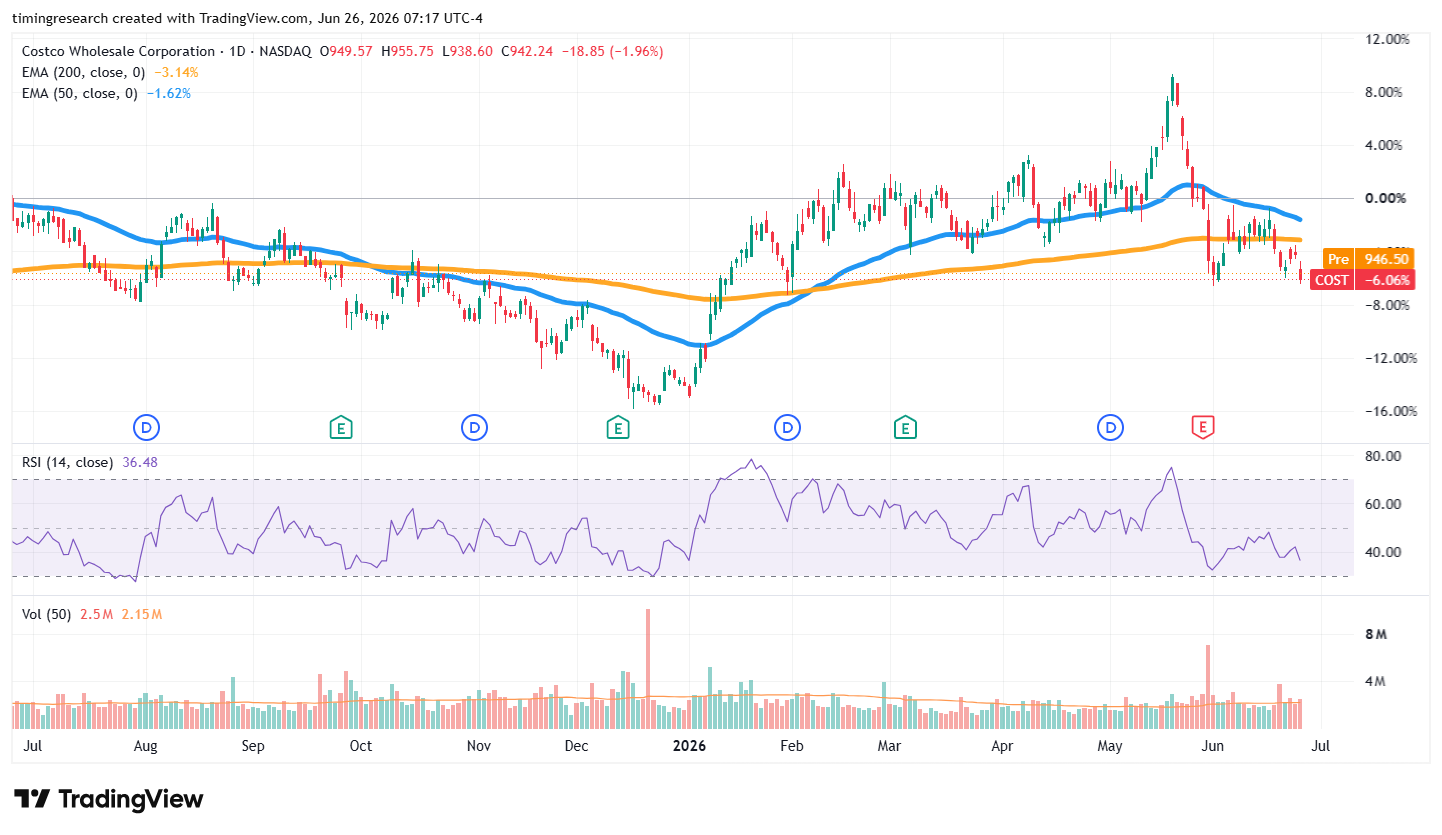Click the earnings marker in mid December
The width and height of the screenshot is (1442, 835).
coord(618,428)
